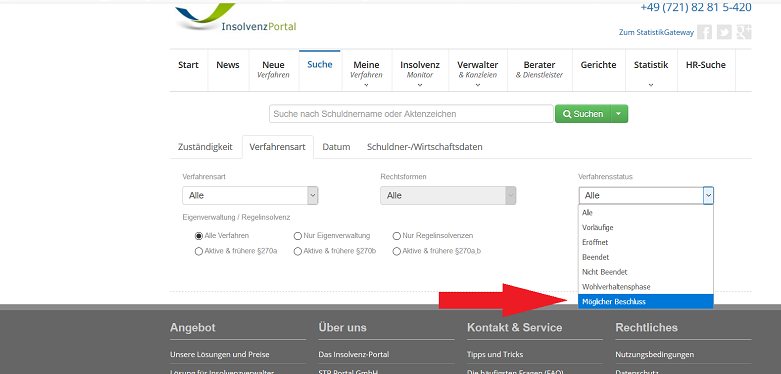Open the Facebook social icon
The image size is (781, 374).
[704, 32]
